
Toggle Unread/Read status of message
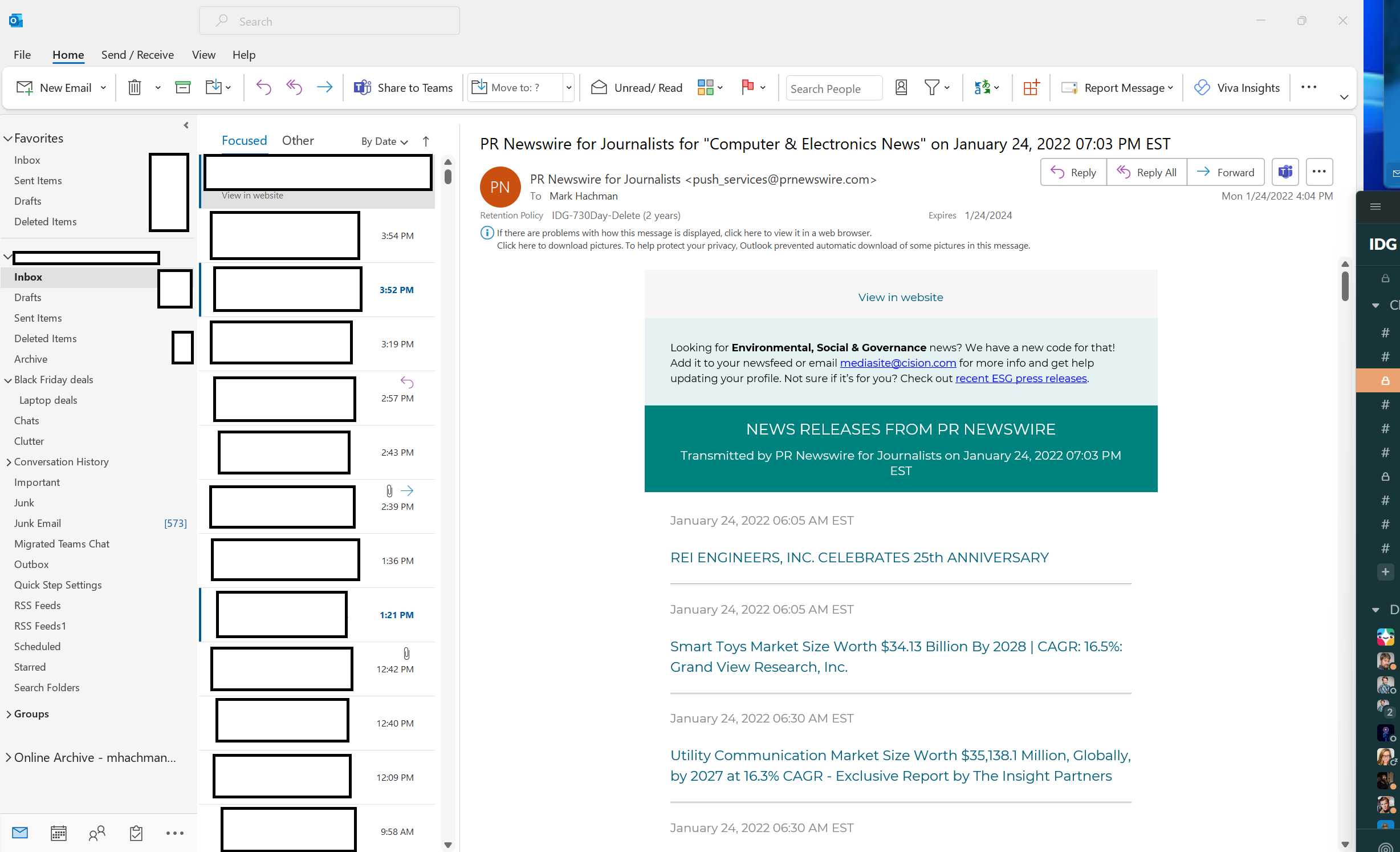pos(636,87)
